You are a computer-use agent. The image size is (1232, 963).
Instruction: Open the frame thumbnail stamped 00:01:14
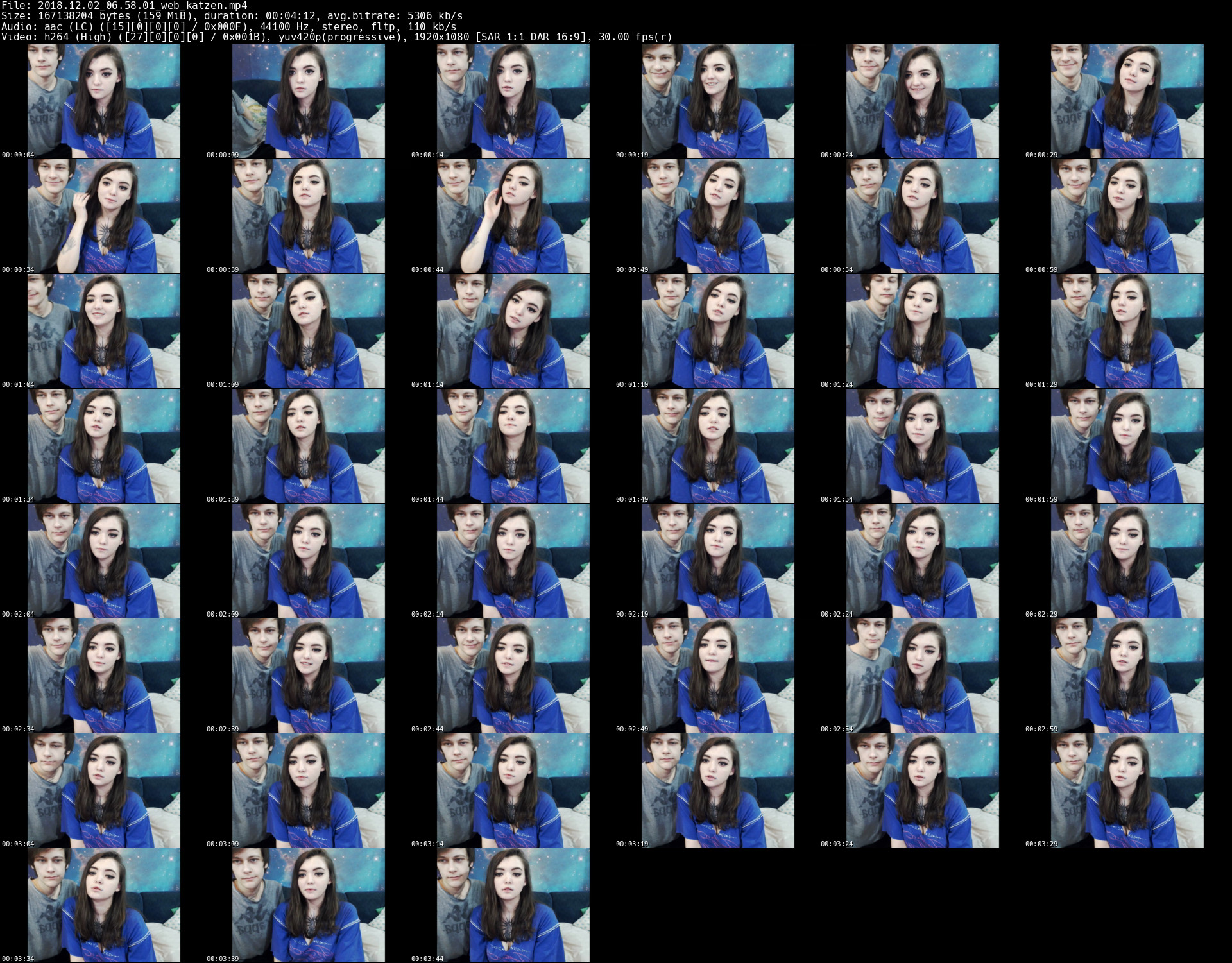click(513, 331)
